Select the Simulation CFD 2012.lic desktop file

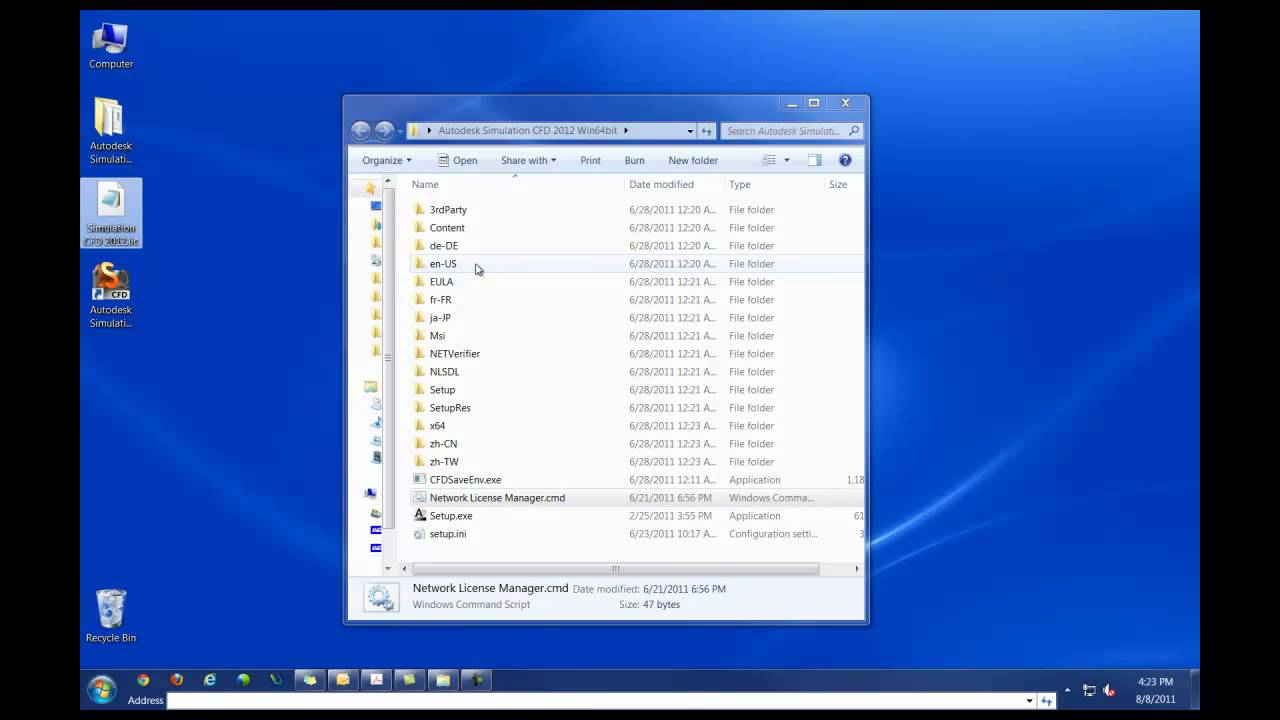111,213
